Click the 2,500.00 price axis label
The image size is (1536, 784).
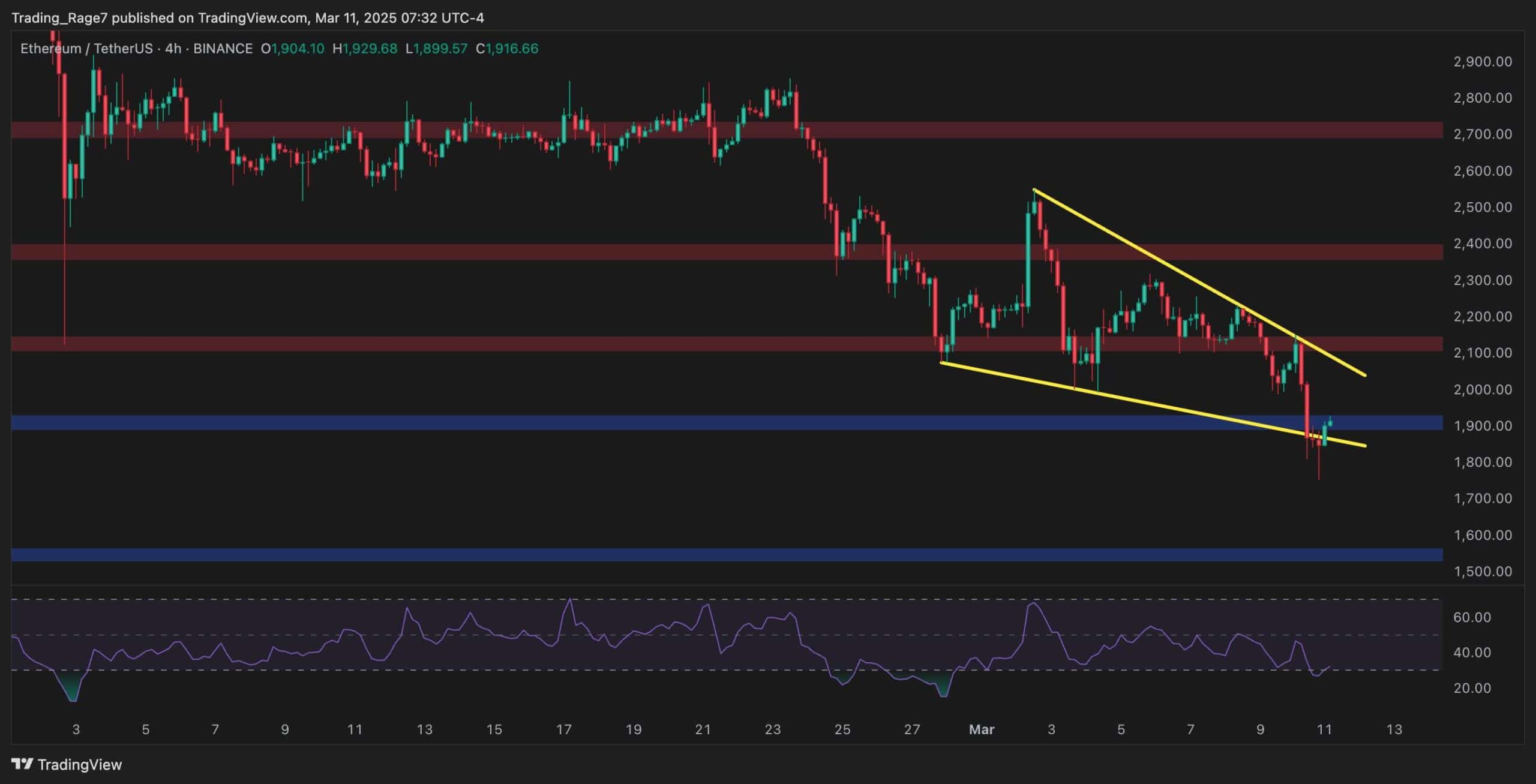[1483, 207]
